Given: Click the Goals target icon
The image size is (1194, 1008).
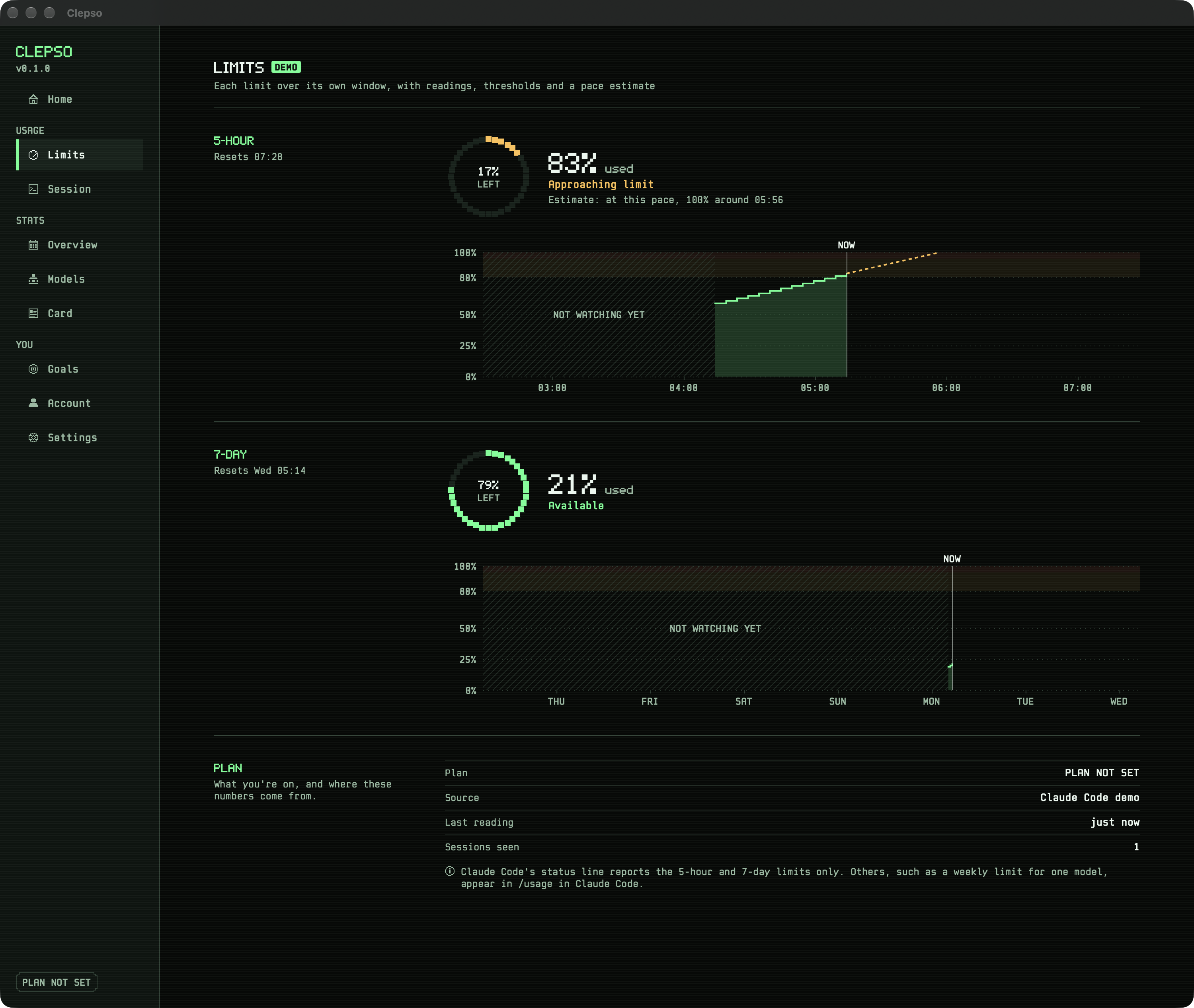Looking at the screenshot, I should click(x=34, y=369).
